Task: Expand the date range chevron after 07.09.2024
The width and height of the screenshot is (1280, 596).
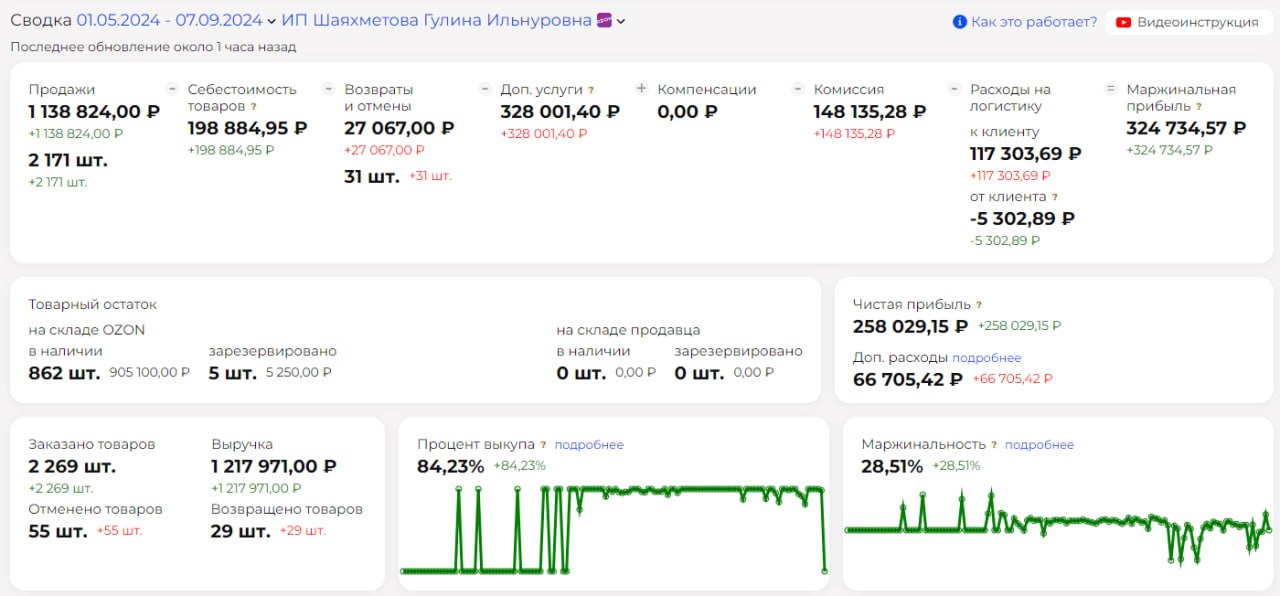Action: point(272,22)
